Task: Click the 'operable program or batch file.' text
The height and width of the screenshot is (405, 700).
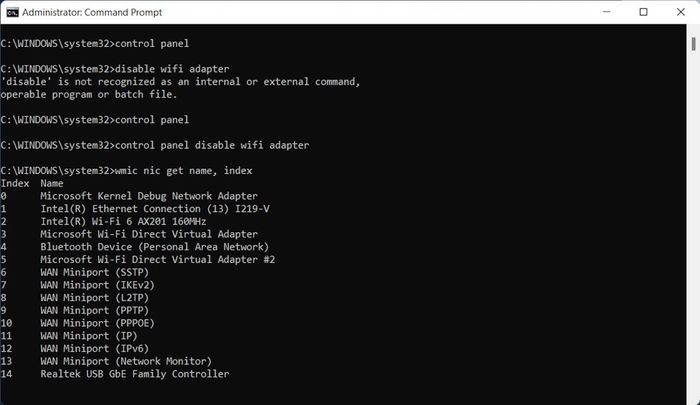Action: (89, 94)
